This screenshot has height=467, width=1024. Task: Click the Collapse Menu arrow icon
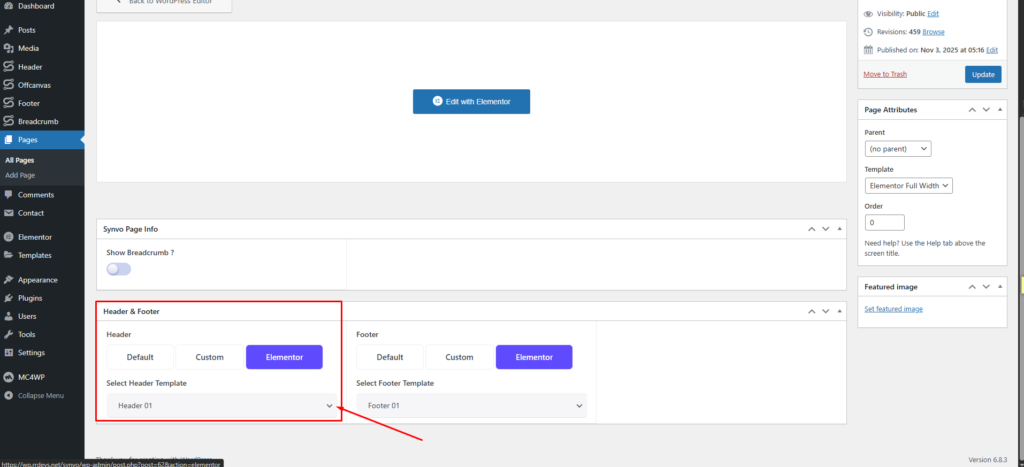coord(9,395)
